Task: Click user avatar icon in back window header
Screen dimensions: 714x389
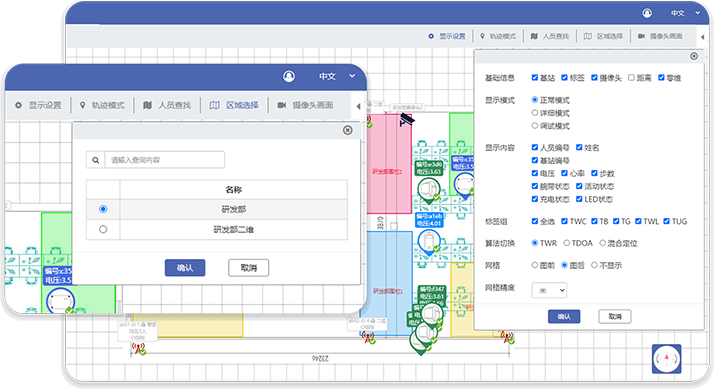Action: point(647,13)
